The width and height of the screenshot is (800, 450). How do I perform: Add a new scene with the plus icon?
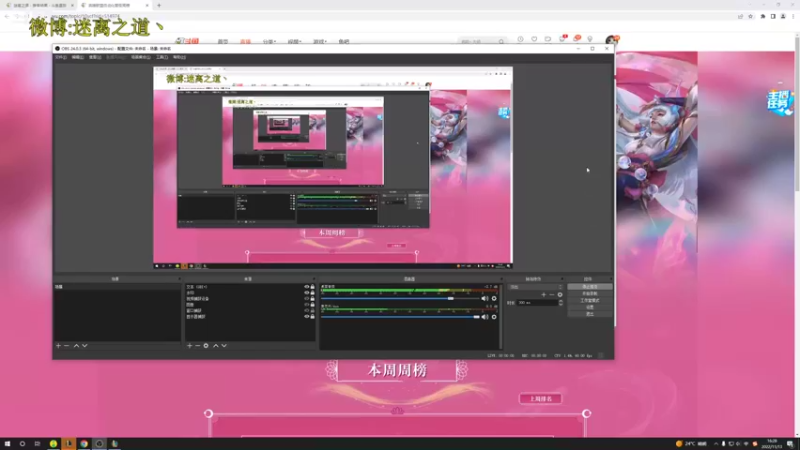[58, 346]
